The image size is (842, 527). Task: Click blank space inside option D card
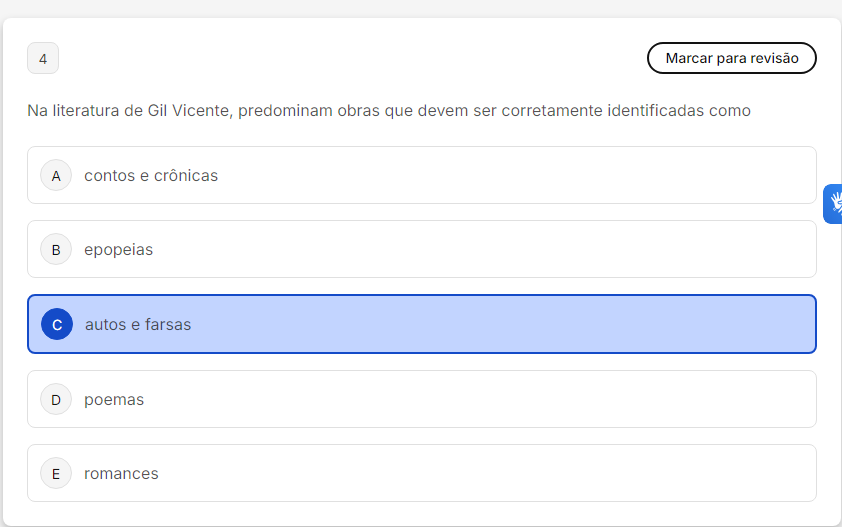pyautogui.click(x=500, y=400)
